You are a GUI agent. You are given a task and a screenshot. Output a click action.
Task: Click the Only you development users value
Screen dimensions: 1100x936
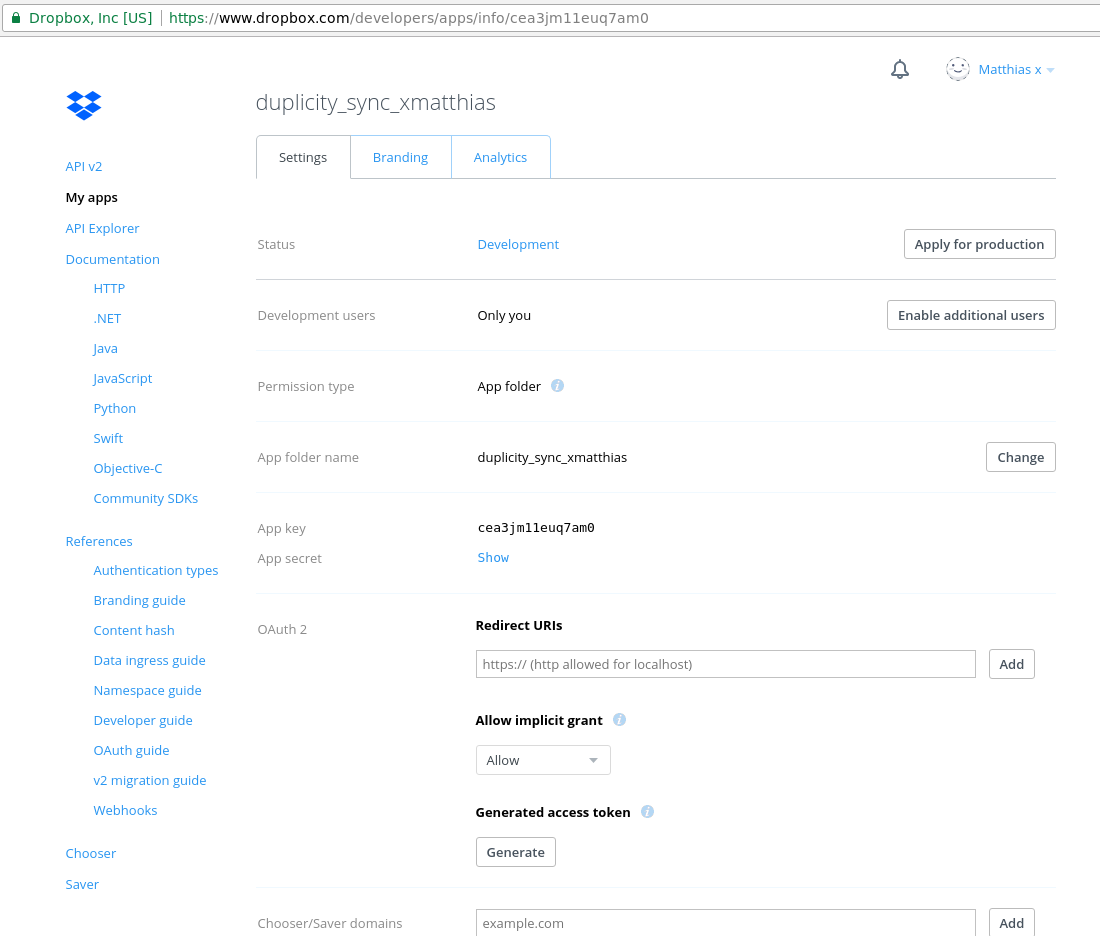pyautogui.click(x=504, y=316)
